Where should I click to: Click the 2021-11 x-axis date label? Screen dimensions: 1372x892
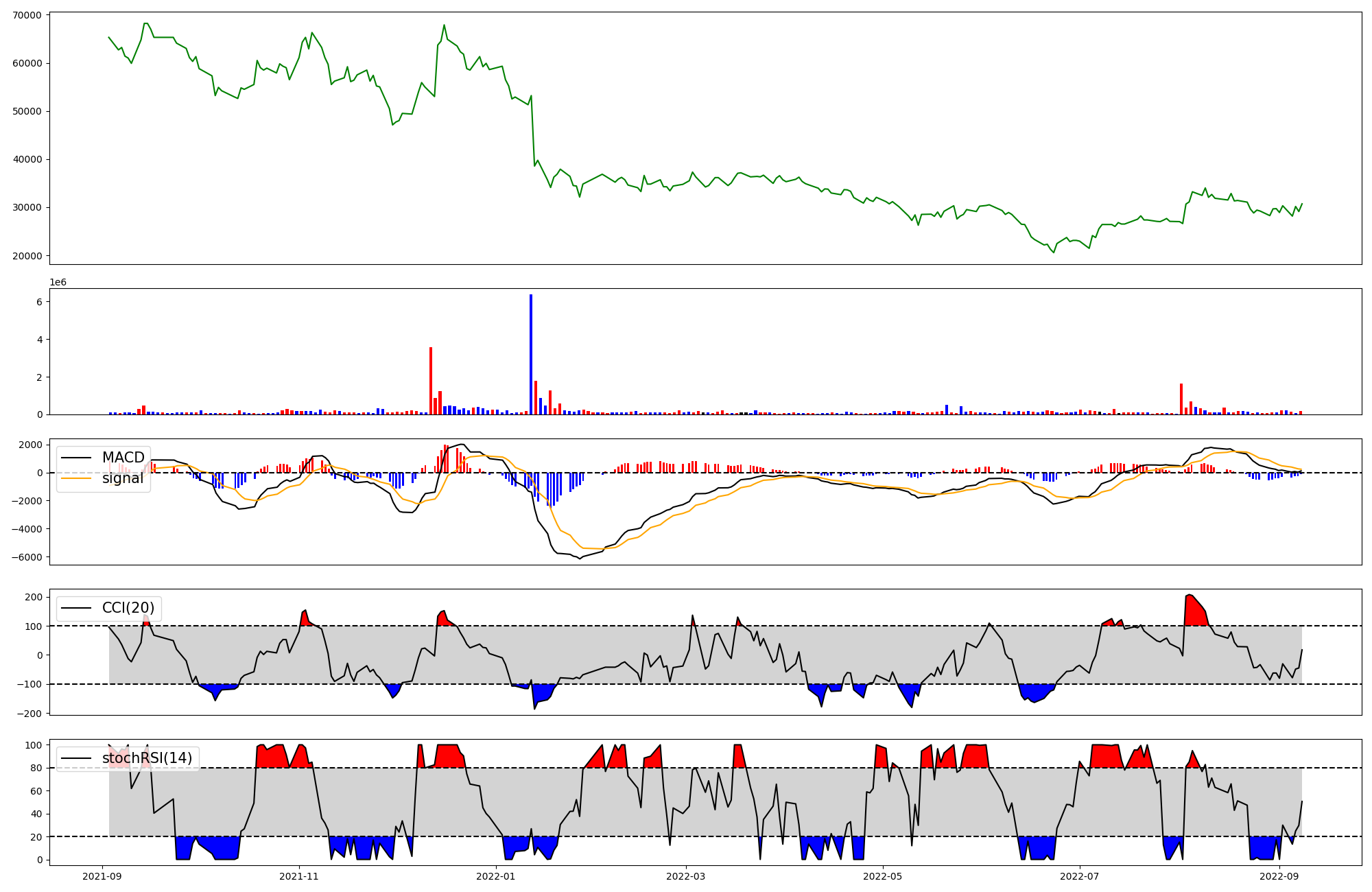coord(299,876)
